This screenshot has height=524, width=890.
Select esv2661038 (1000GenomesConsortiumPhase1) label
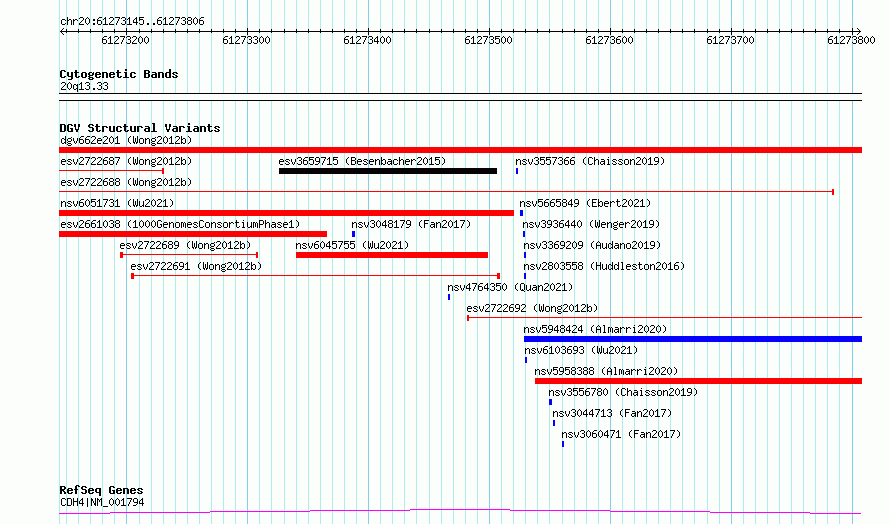[180, 224]
